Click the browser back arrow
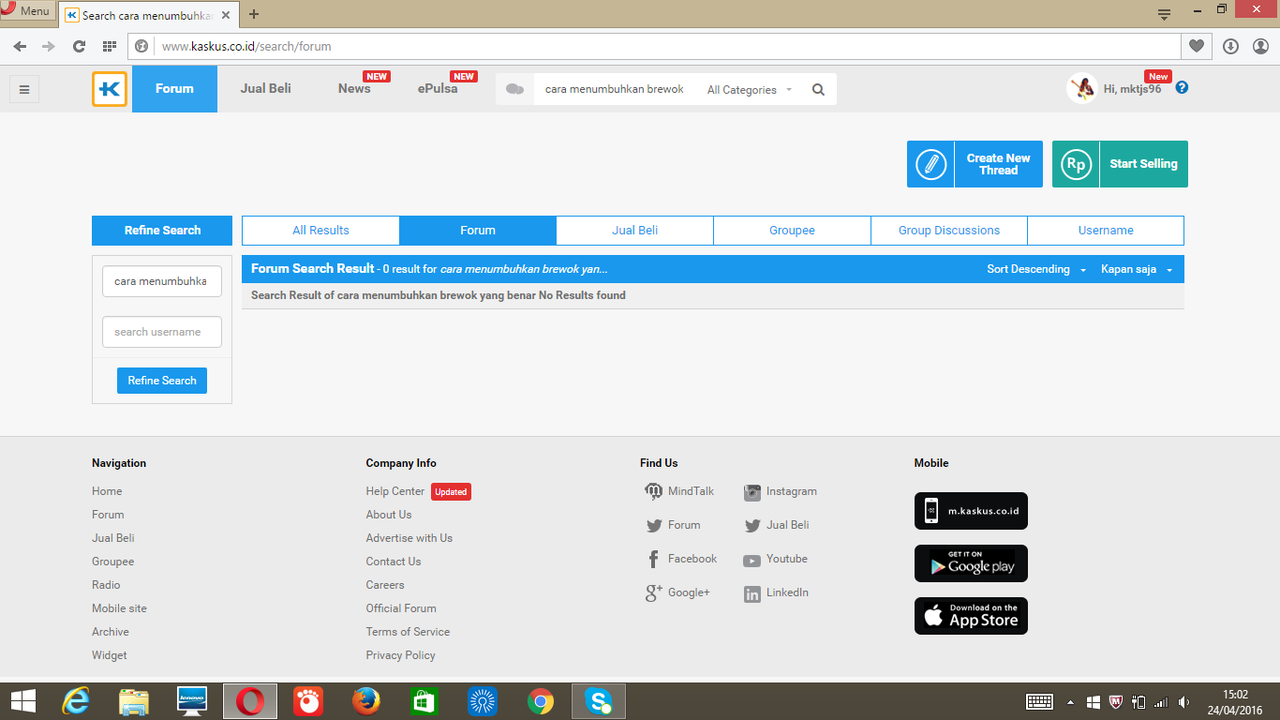Viewport: 1280px width, 720px height. pyautogui.click(x=20, y=46)
